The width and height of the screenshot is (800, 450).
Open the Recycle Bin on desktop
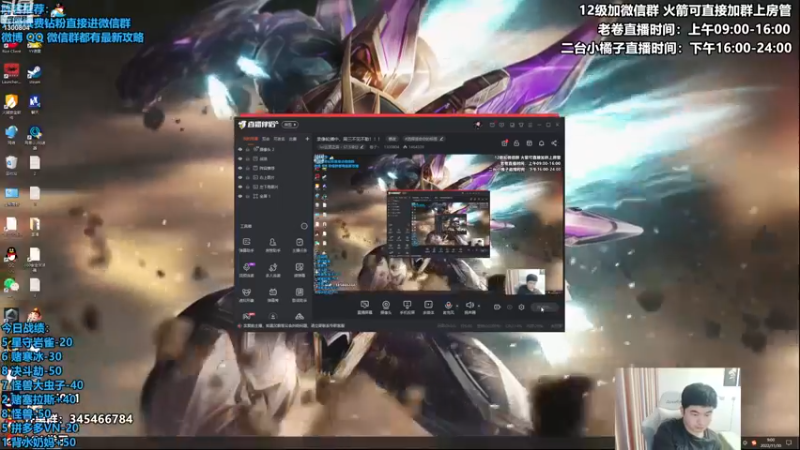(x=11, y=165)
